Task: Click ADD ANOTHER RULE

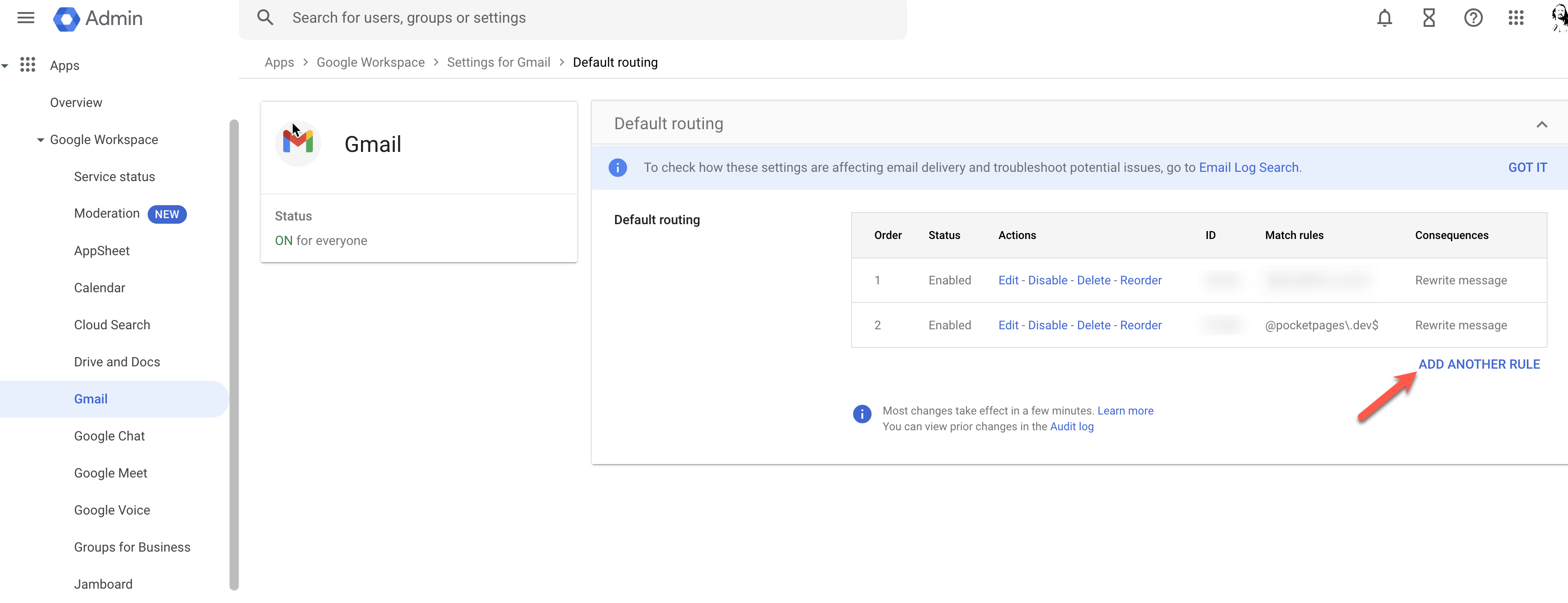Action: click(x=1479, y=364)
